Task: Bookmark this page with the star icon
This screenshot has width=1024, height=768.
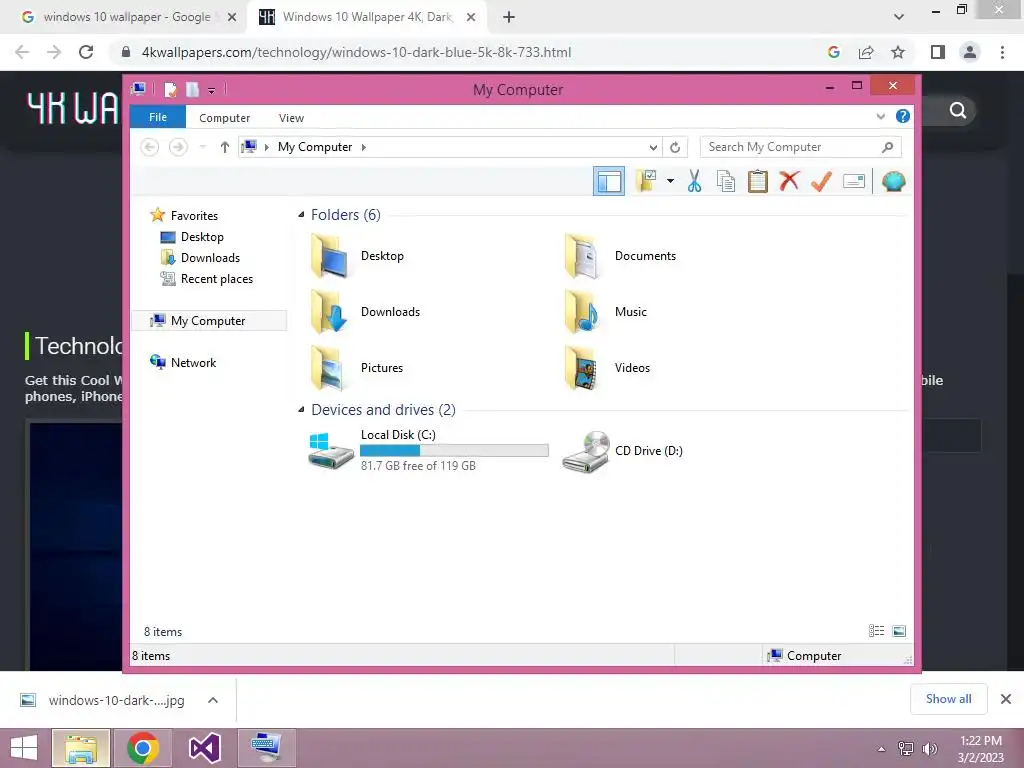Action: coord(898,52)
